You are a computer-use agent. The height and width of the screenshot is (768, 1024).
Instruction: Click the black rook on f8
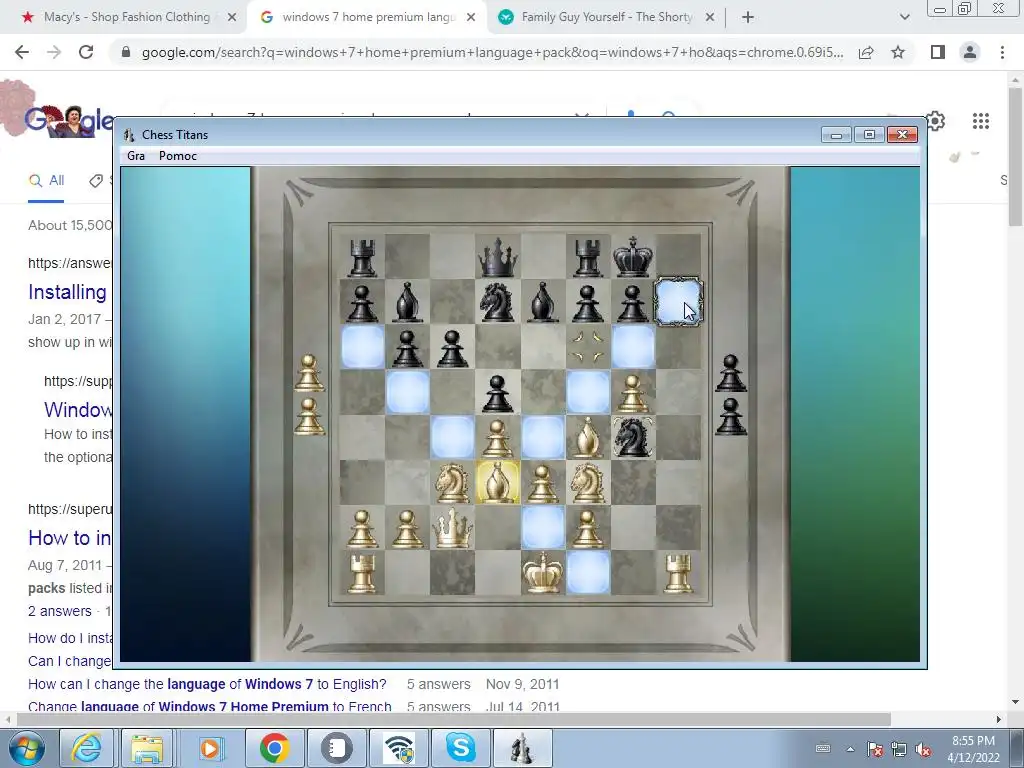pos(588,257)
